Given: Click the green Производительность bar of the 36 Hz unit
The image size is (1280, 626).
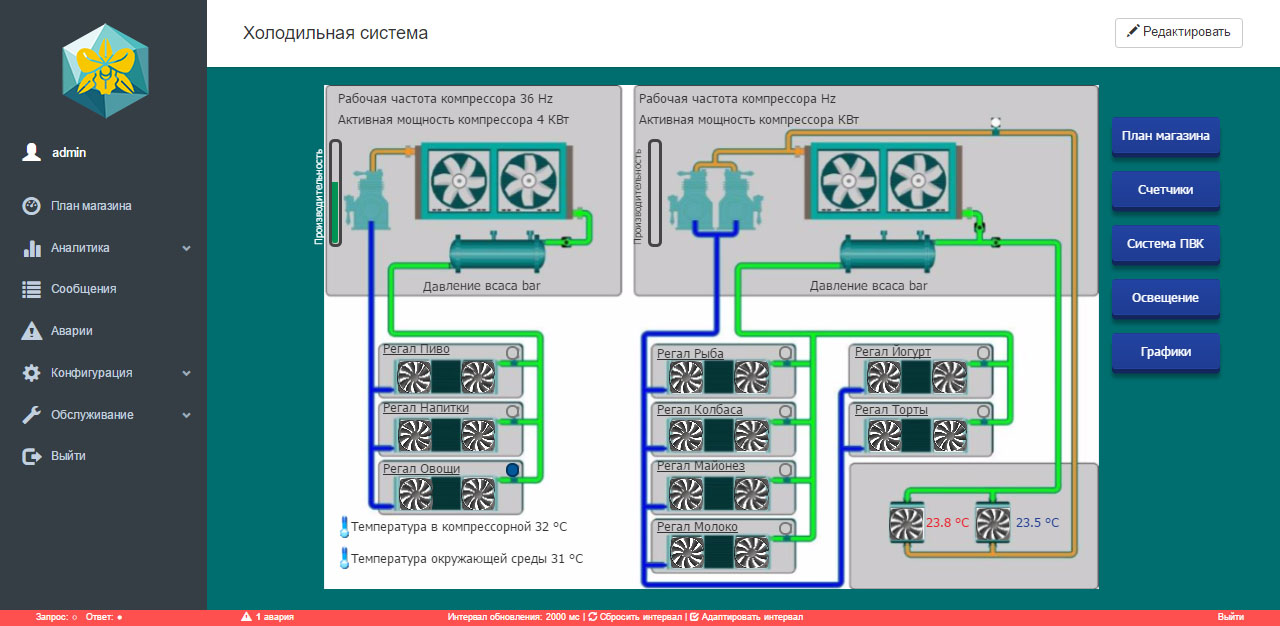Looking at the screenshot, I should (334, 193).
